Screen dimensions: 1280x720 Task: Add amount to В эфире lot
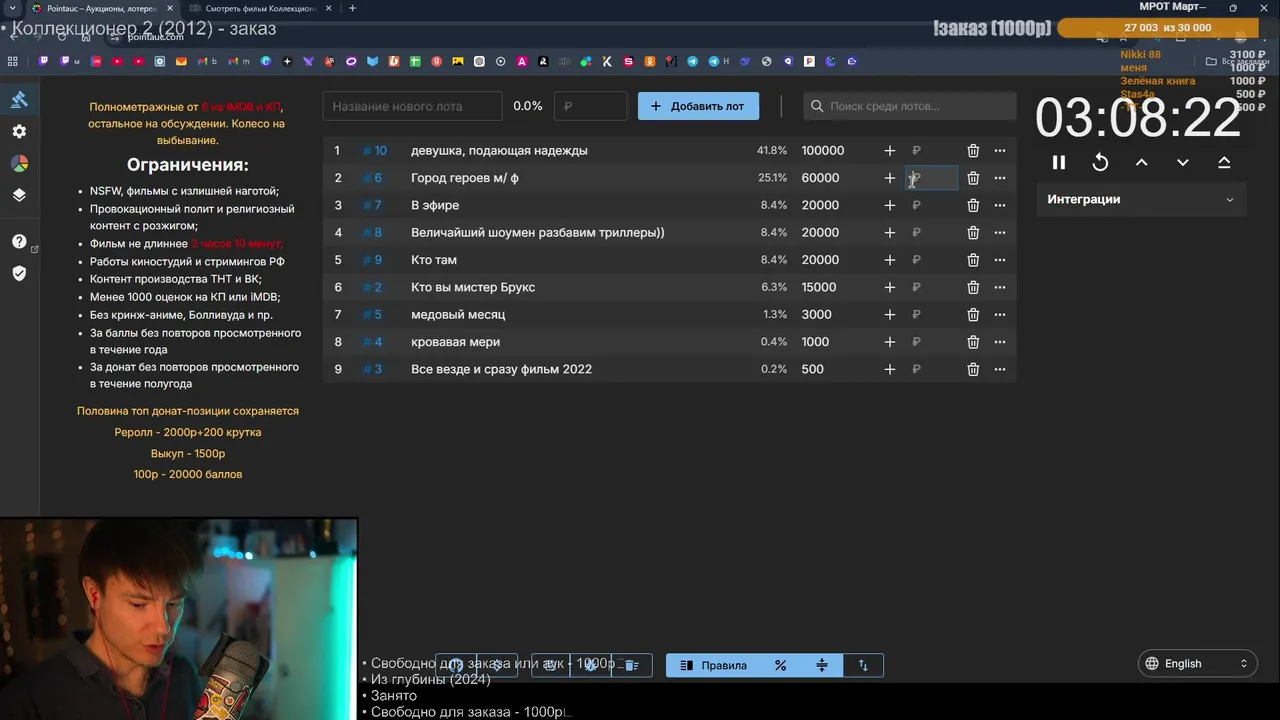click(890, 205)
